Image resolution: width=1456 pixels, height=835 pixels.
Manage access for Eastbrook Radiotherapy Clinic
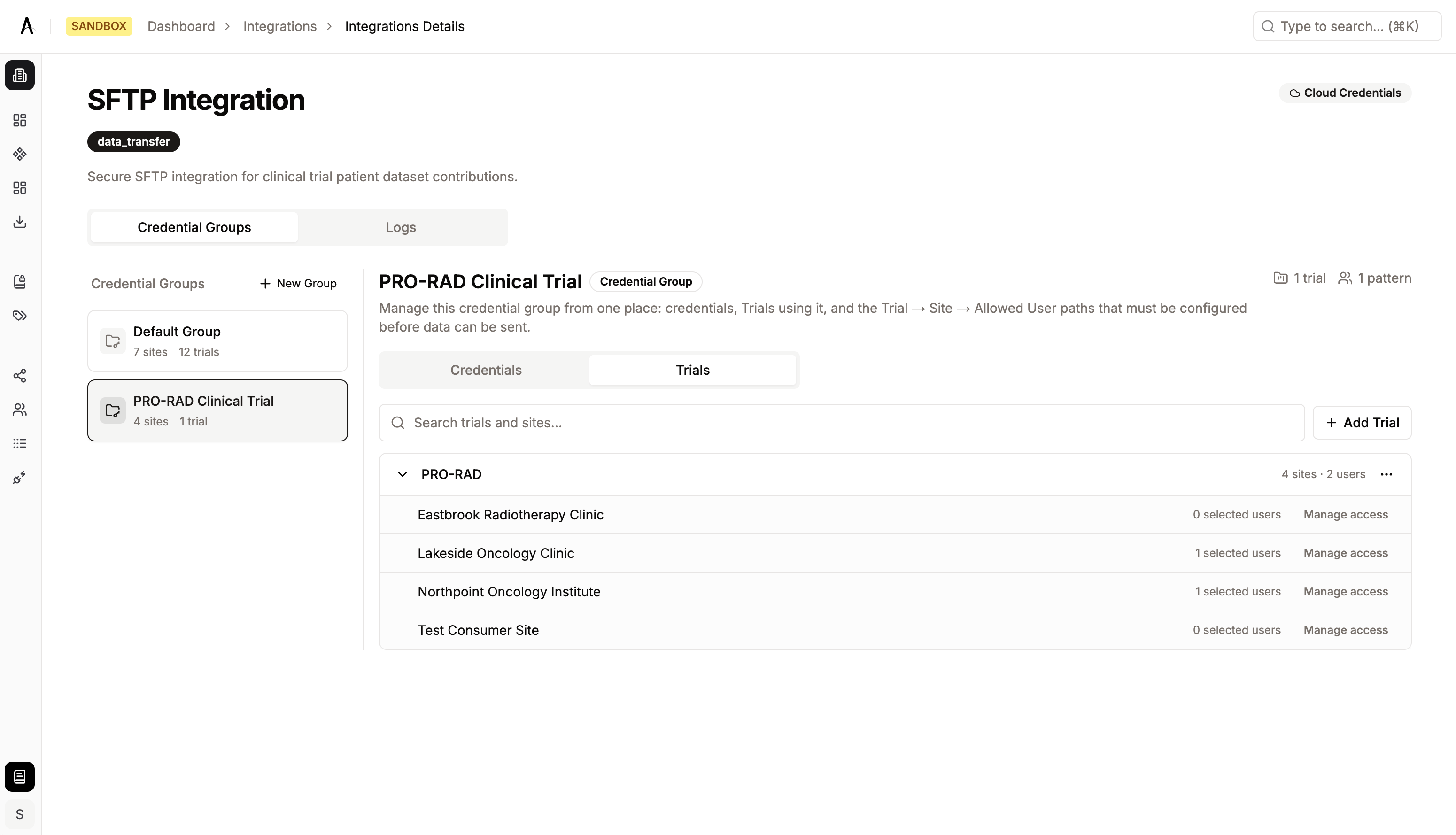click(x=1345, y=514)
